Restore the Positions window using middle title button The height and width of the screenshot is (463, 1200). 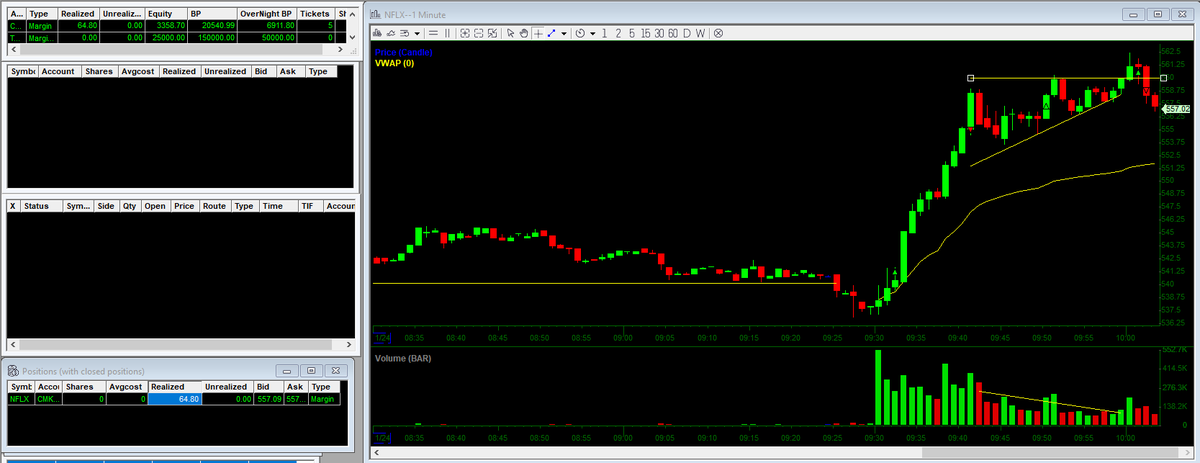(311, 371)
